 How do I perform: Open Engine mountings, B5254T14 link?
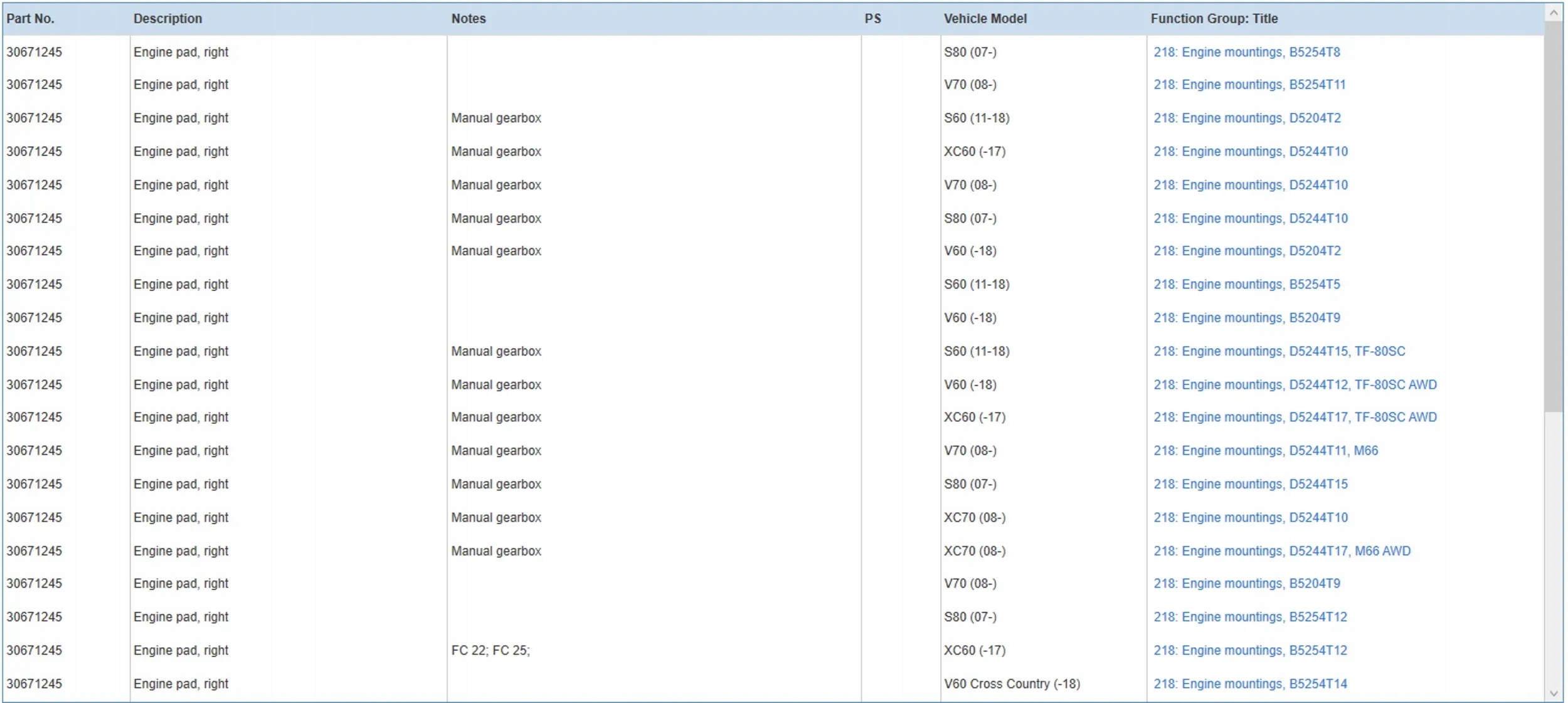pos(1250,684)
